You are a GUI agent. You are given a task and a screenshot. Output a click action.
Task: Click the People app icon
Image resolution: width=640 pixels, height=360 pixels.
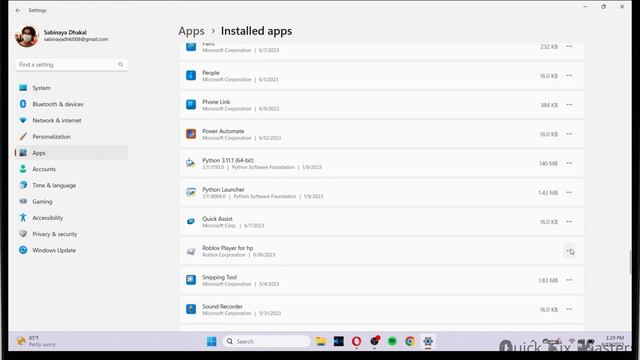pyautogui.click(x=191, y=76)
